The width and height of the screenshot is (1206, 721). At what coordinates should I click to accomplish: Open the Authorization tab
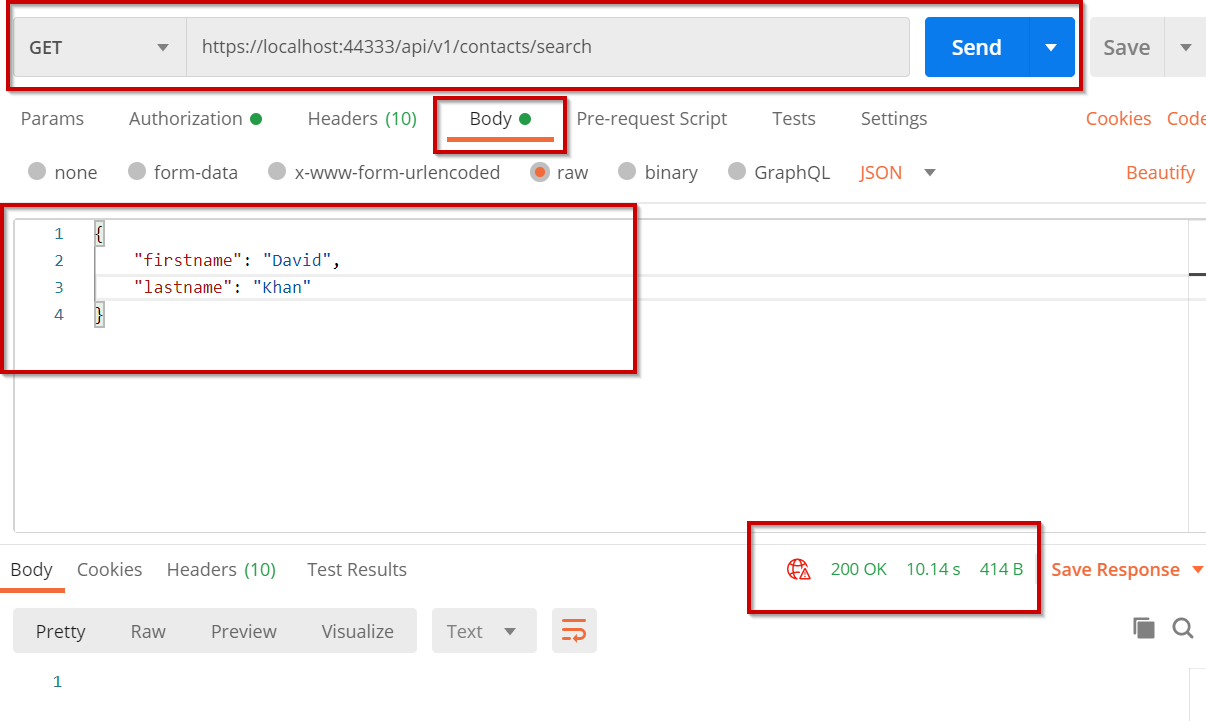[x=195, y=118]
